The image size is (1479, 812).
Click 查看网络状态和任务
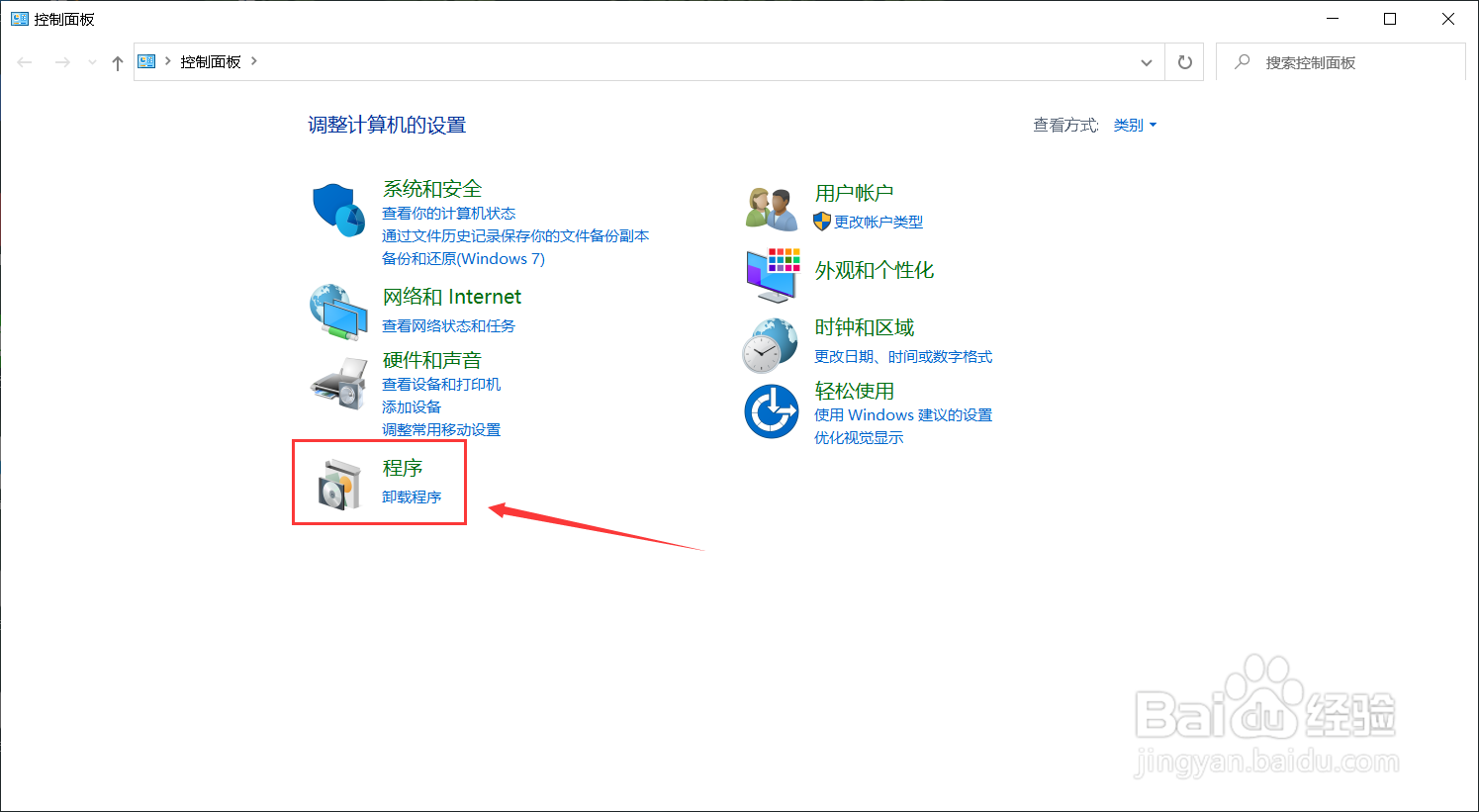[448, 324]
